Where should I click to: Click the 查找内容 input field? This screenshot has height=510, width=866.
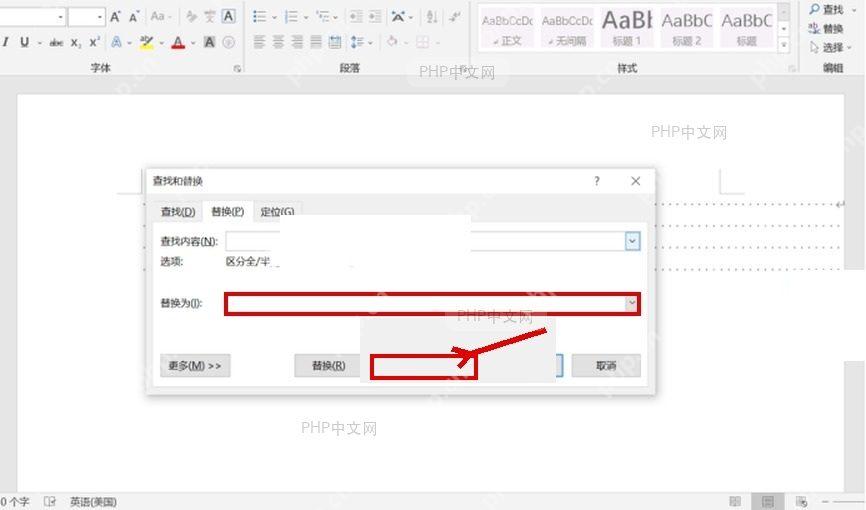pyautogui.click(x=425, y=241)
